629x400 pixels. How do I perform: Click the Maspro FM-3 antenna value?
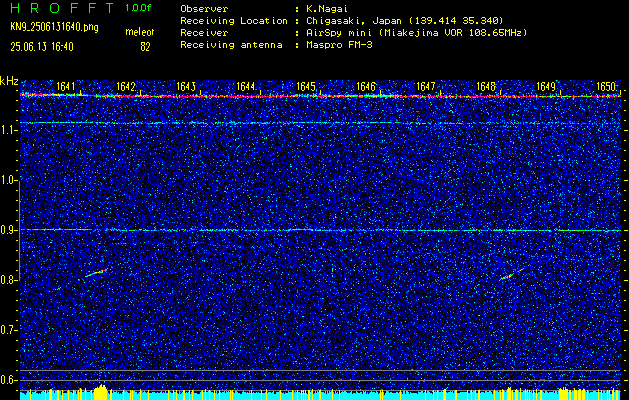[x=339, y=45]
